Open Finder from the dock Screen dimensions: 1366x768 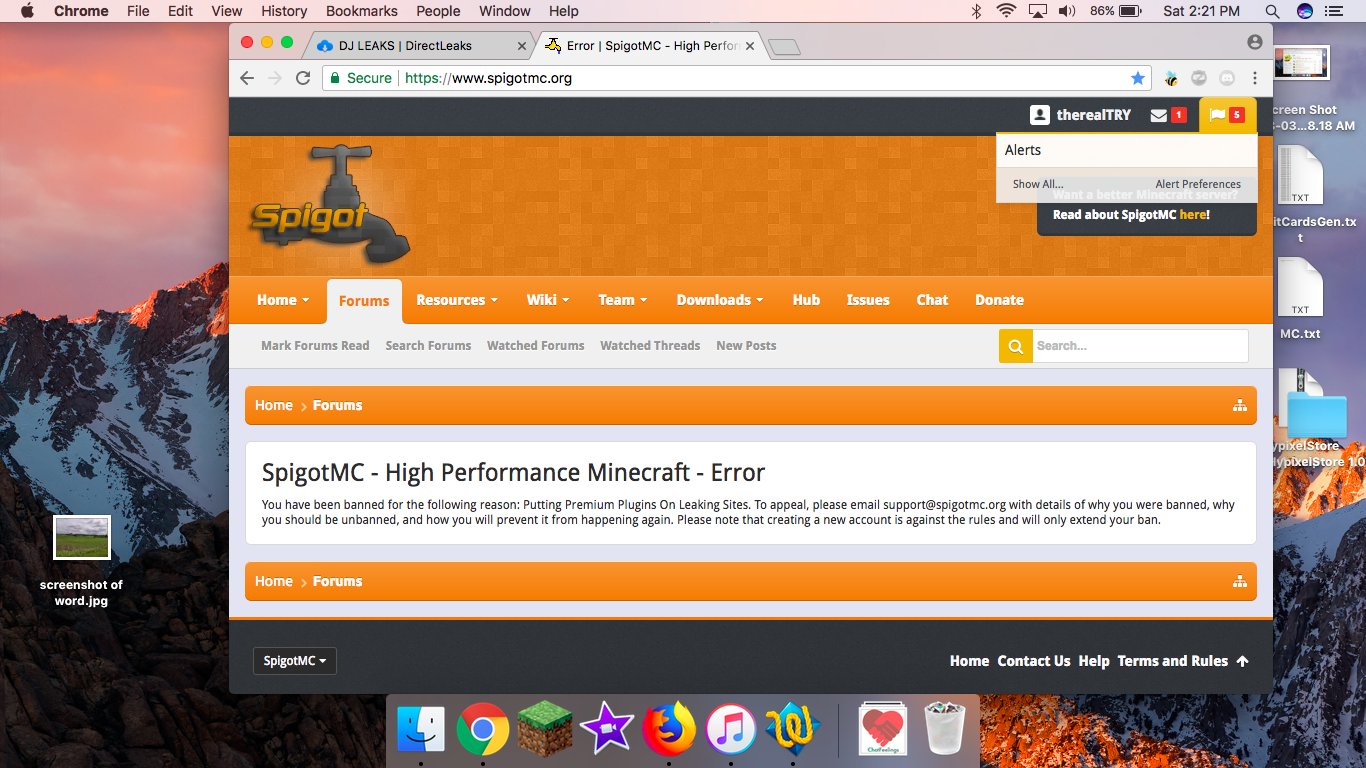pyautogui.click(x=421, y=730)
